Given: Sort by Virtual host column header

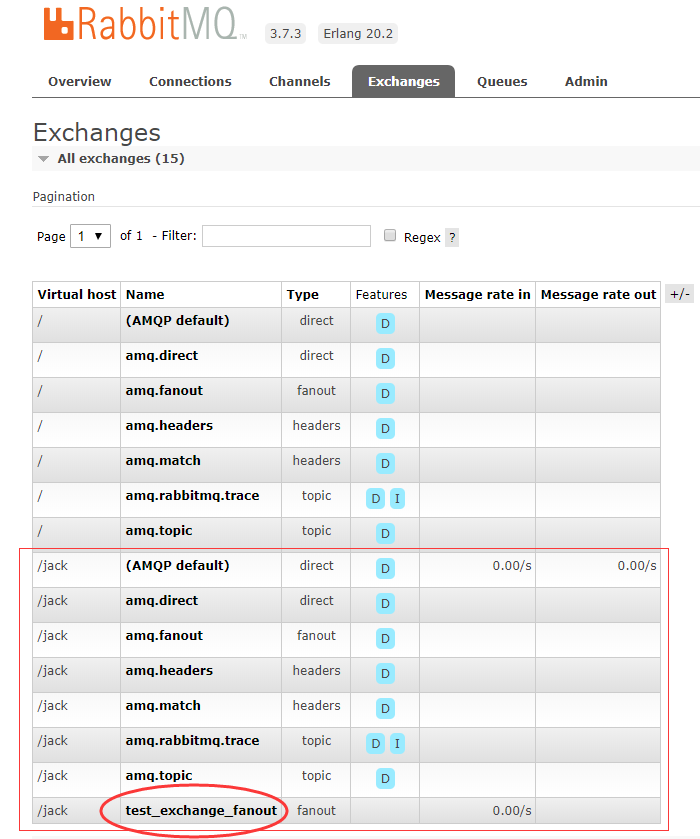Looking at the screenshot, I should click(x=77, y=294).
